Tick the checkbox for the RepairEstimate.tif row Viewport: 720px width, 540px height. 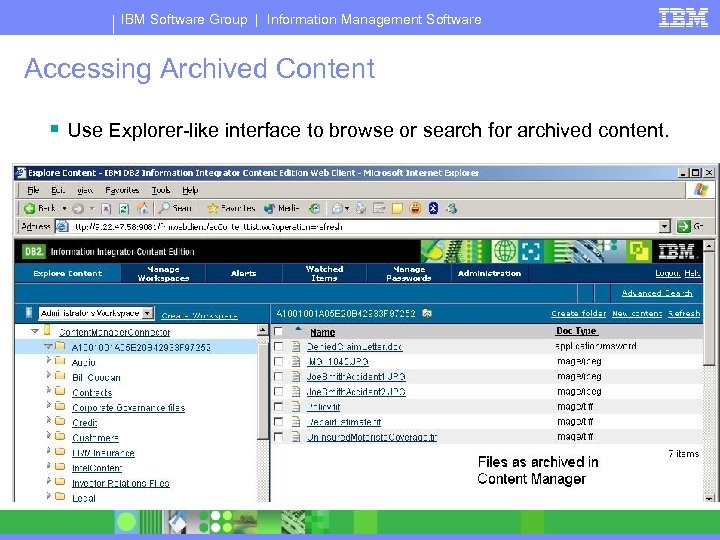tap(278, 422)
